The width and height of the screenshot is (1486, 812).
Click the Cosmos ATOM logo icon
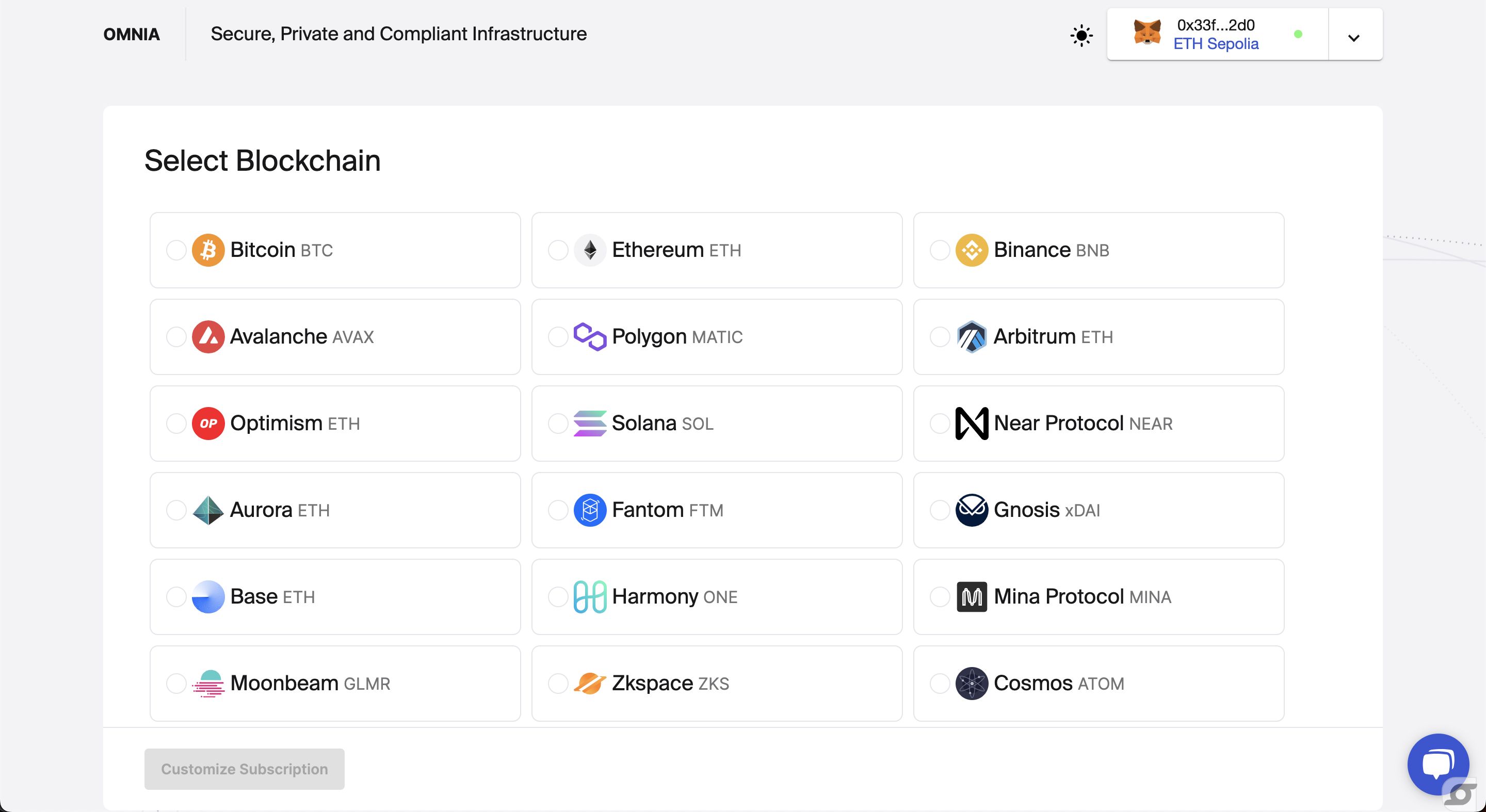[x=972, y=683]
